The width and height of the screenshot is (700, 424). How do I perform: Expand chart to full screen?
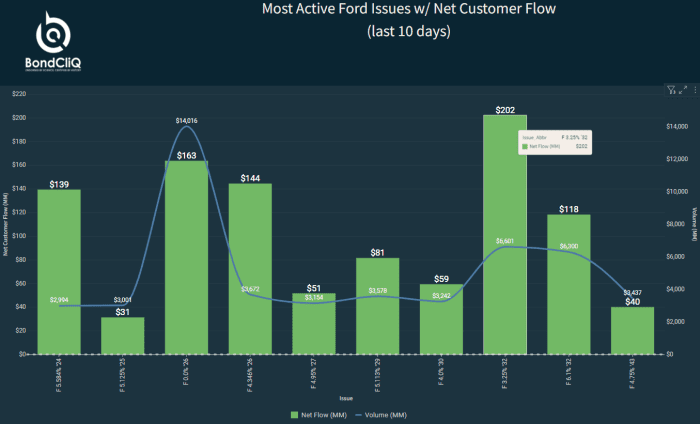point(683,91)
